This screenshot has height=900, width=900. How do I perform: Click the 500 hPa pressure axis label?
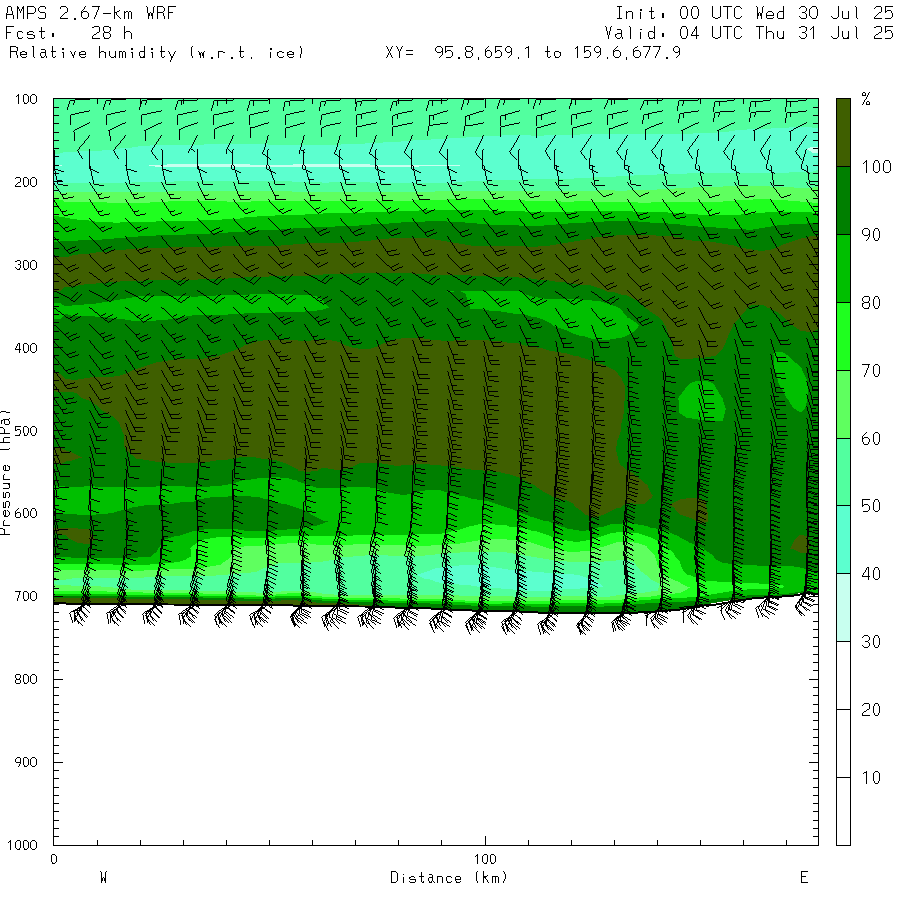pyautogui.click(x=26, y=431)
